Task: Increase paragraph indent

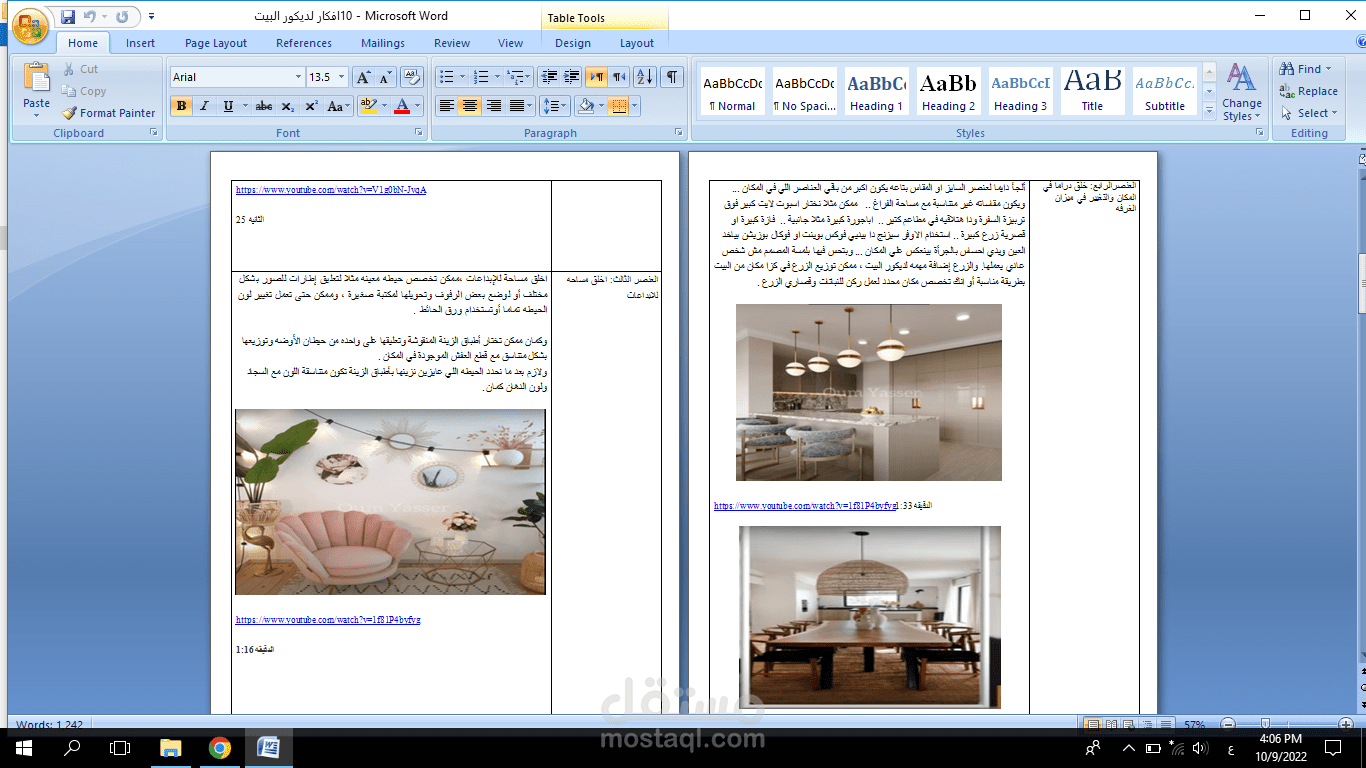Action: (571, 77)
